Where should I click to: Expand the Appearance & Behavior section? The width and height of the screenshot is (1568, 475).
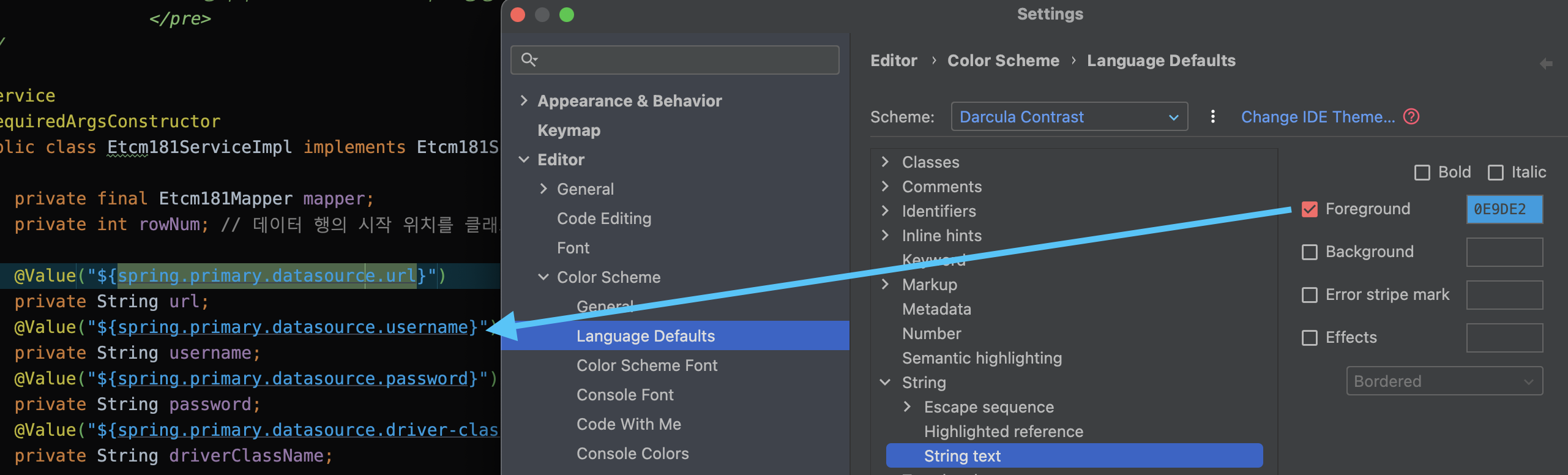coord(524,100)
